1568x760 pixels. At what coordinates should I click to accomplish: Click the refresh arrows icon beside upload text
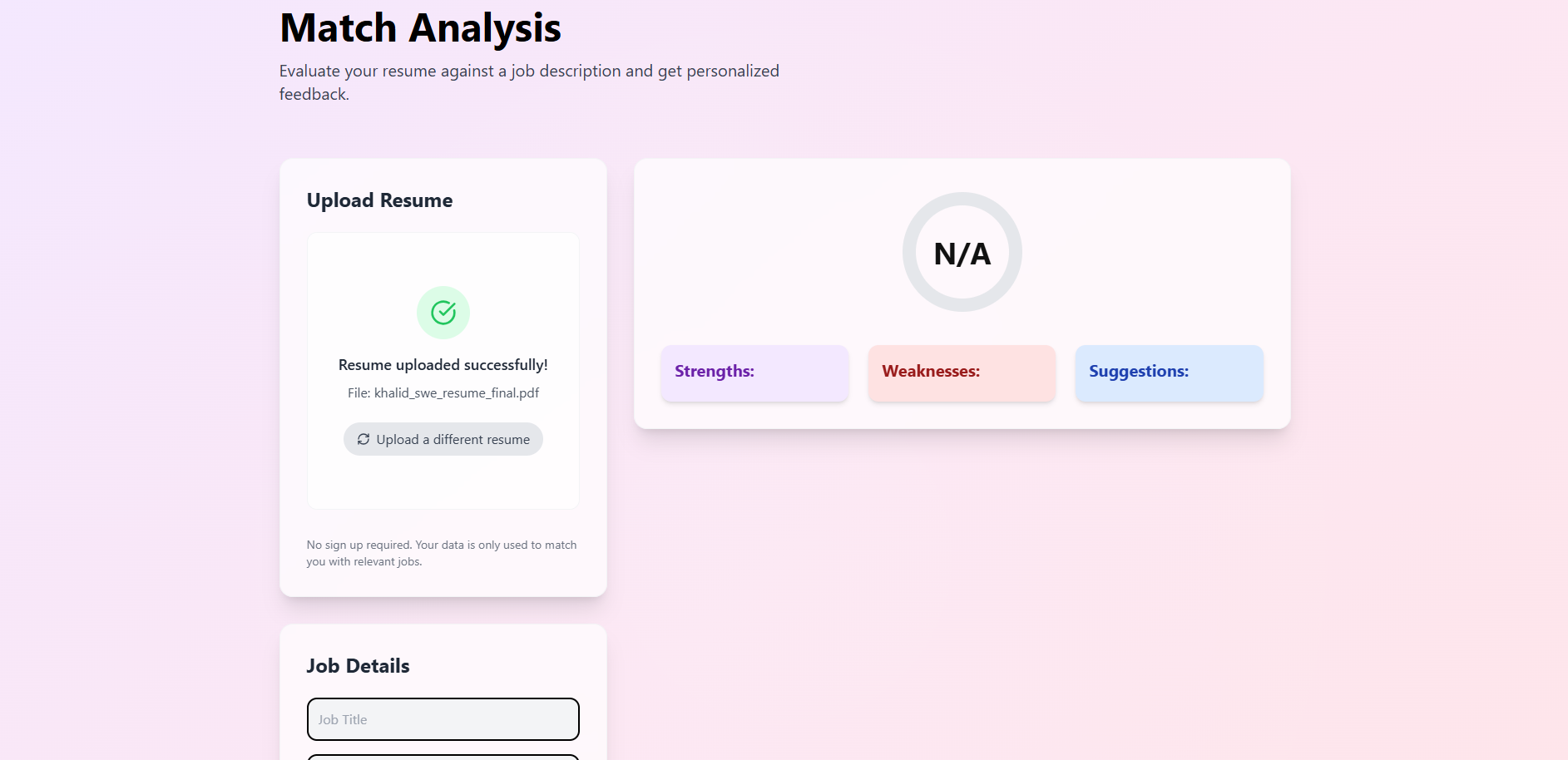pyautogui.click(x=364, y=439)
